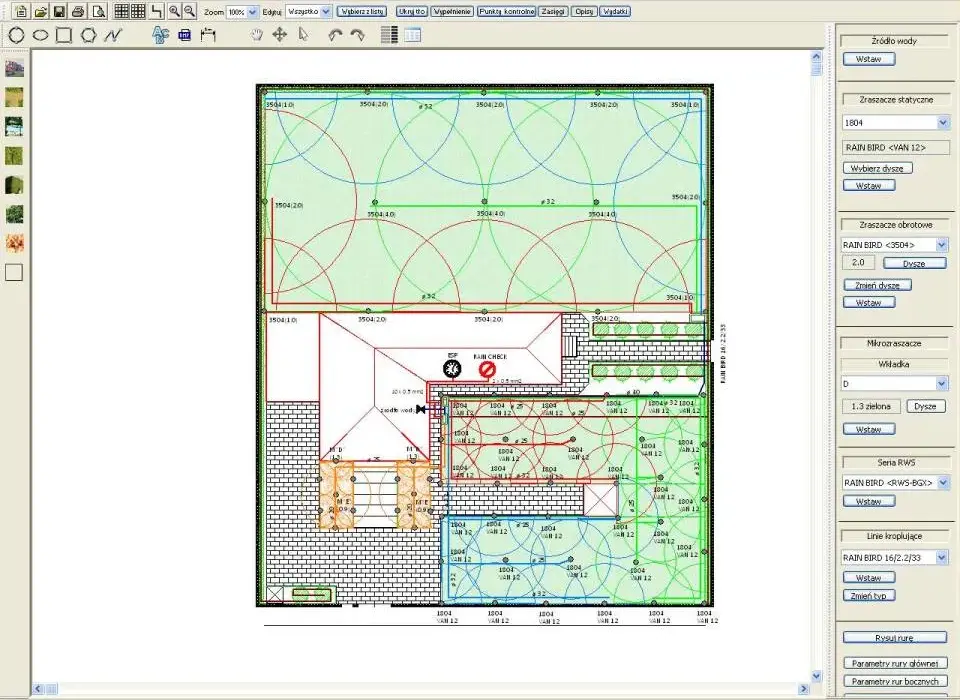Screen dimensions: 960x700
Task: Click the 'Rysuj rurę' button
Action: tap(894, 638)
